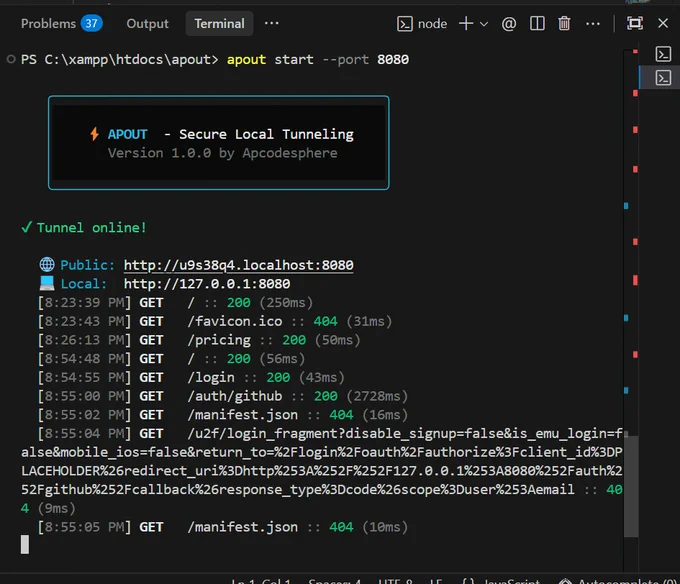680x584 pixels.
Task: Click the 37 problems count badge
Action: coord(92,23)
